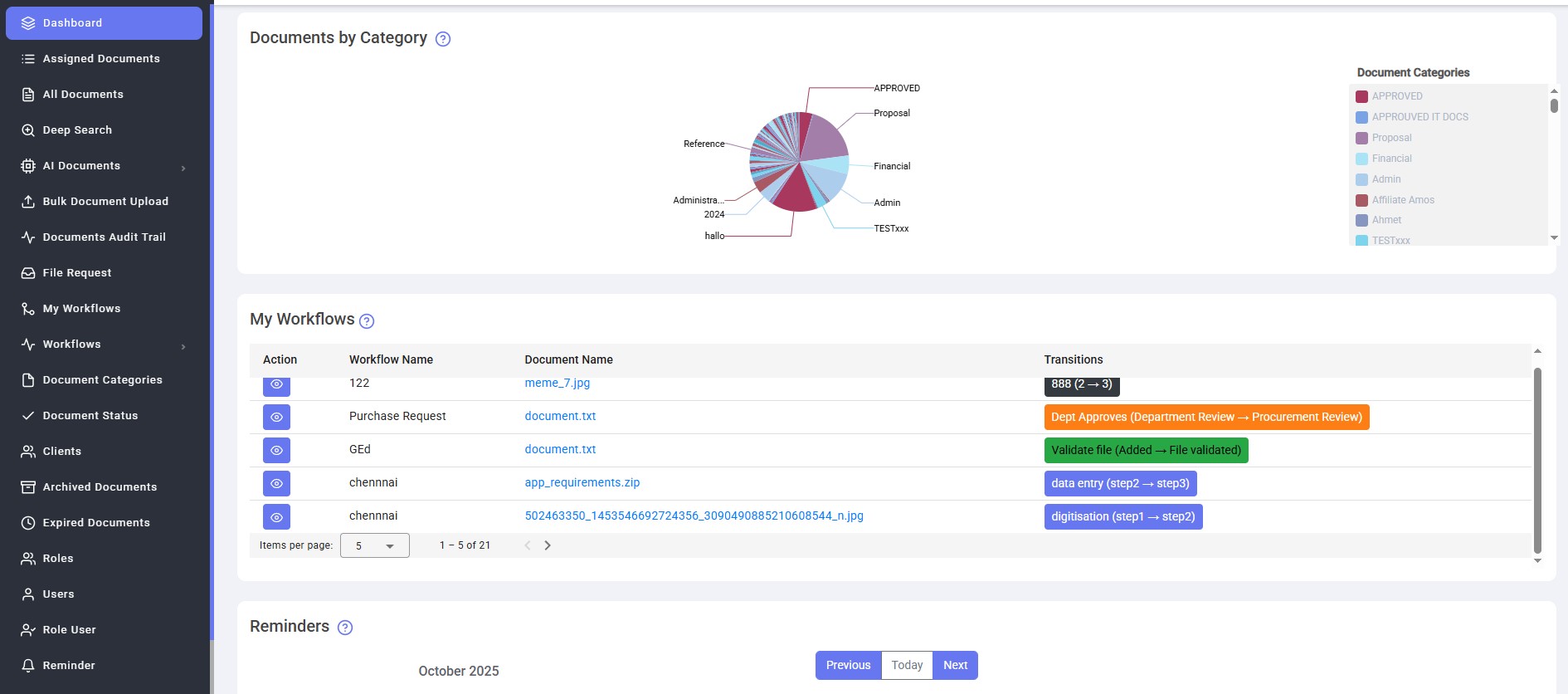Expand the Workflows sidebar submenu

pyautogui.click(x=183, y=346)
